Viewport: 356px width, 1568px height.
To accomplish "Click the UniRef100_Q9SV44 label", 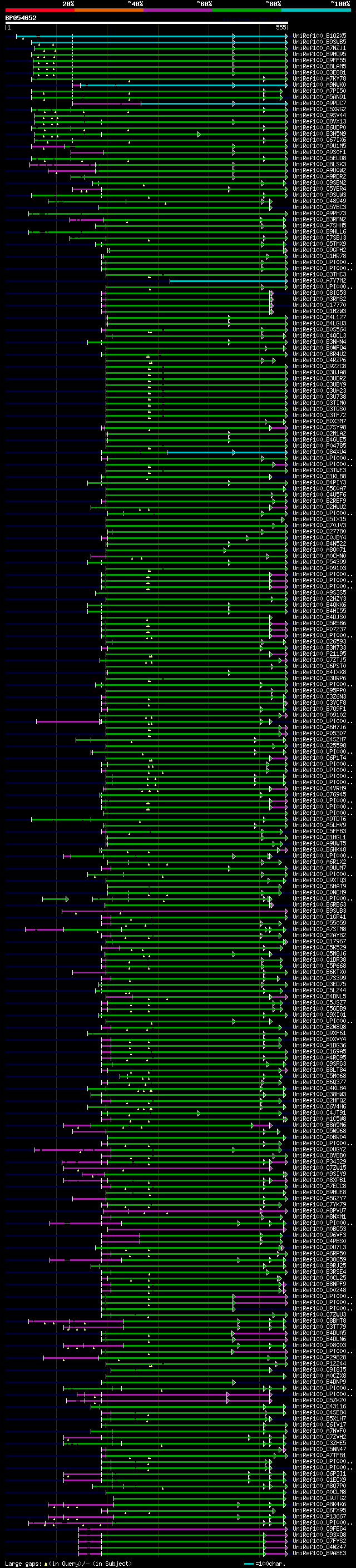I will 319,116.
